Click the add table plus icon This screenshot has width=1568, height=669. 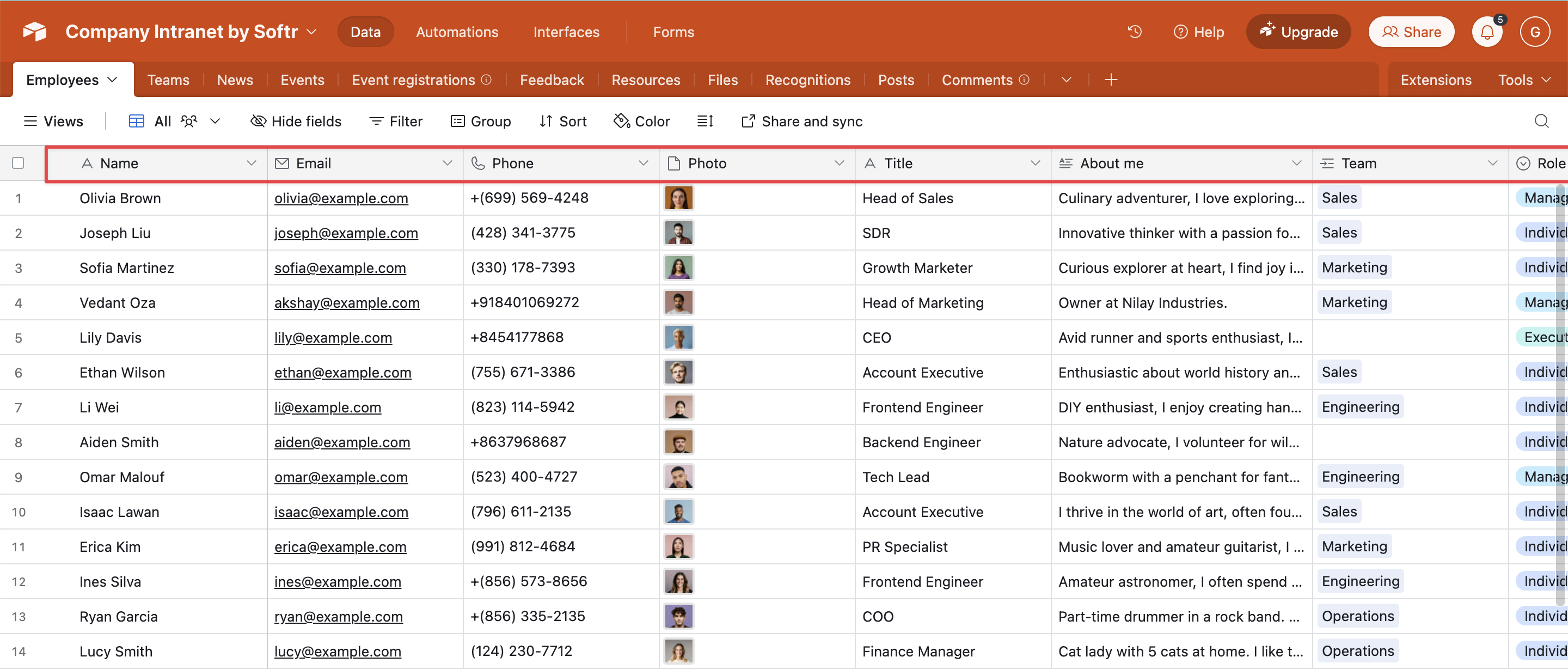click(x=1110, y=80)
